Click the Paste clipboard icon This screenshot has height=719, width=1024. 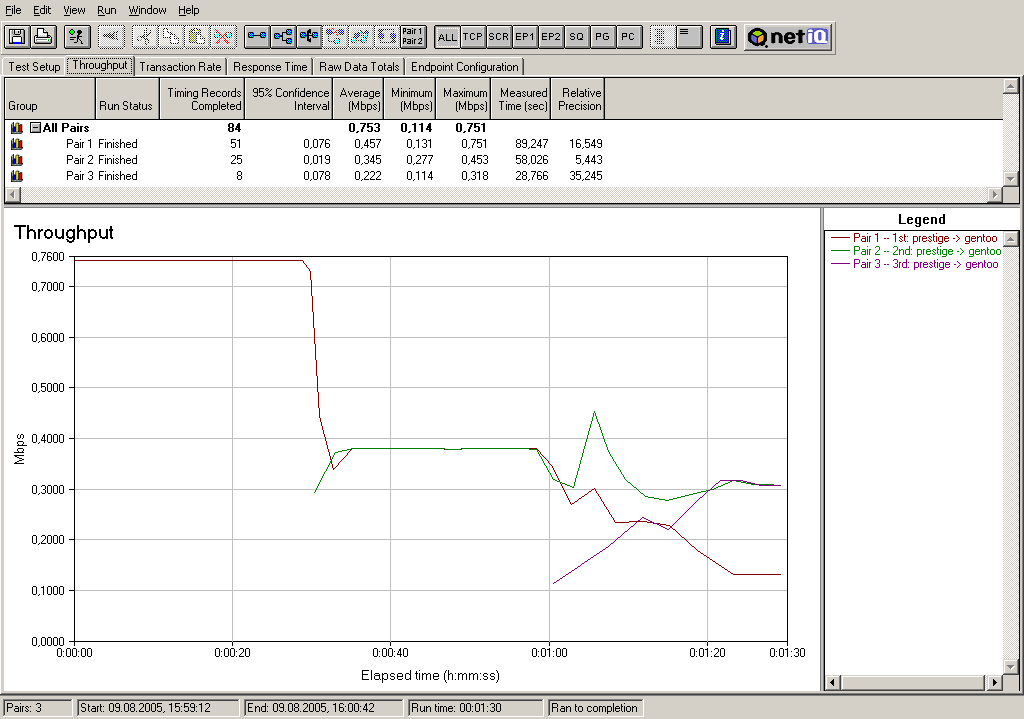197,37
